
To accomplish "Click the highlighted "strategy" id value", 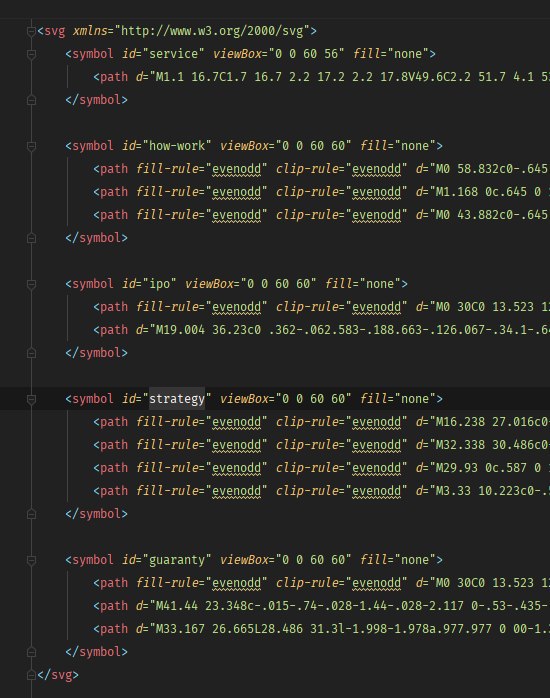I will point(177,399).
